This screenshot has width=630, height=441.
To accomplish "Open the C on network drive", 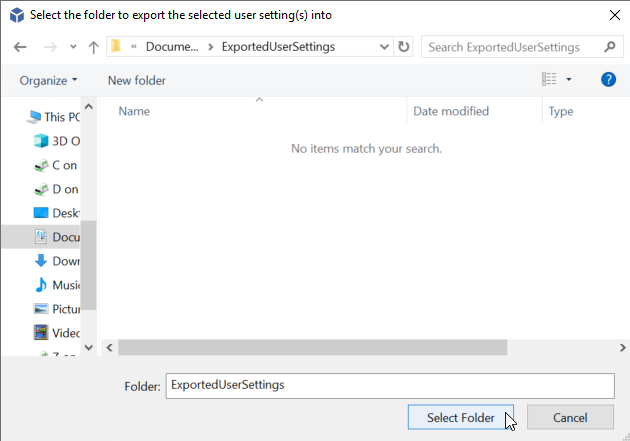I will [55, 165].
